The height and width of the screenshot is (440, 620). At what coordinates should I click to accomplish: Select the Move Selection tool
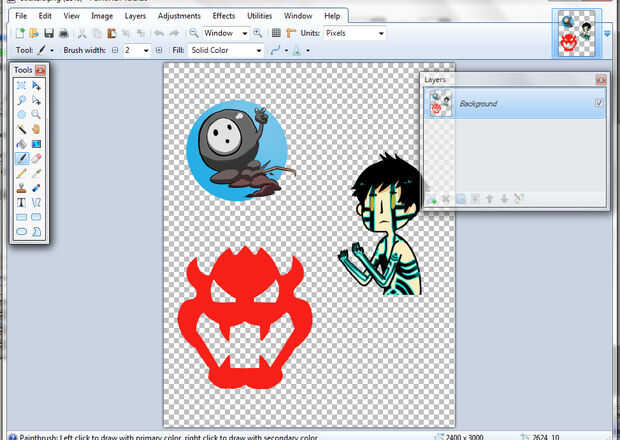point(36,100)
